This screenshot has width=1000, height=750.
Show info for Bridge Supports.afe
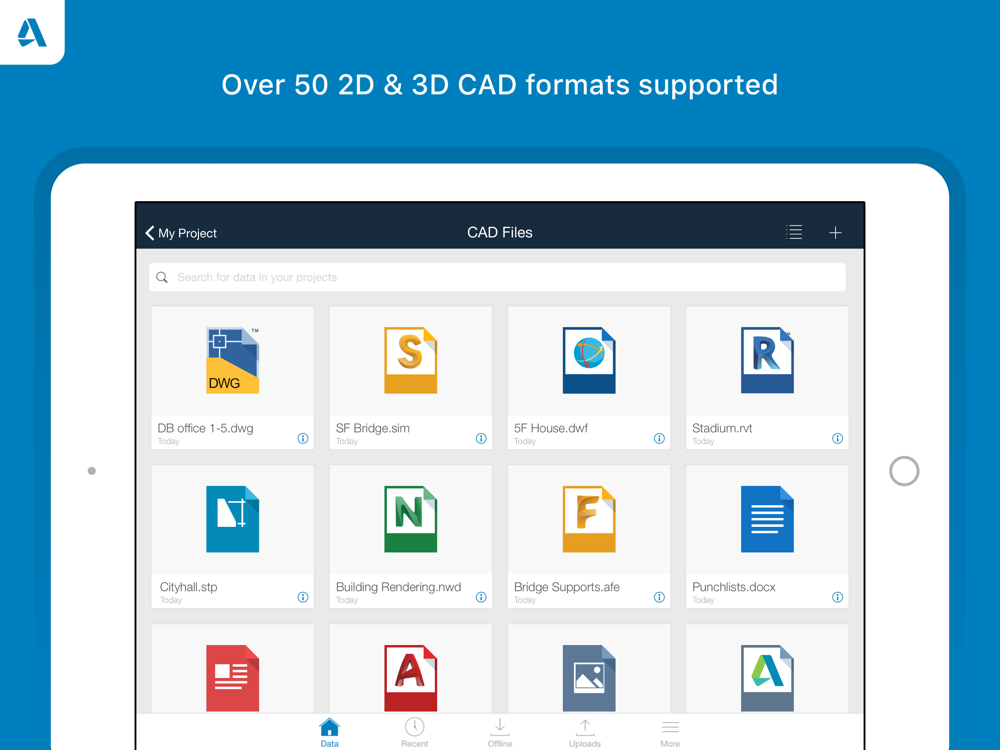coord(659,597)
